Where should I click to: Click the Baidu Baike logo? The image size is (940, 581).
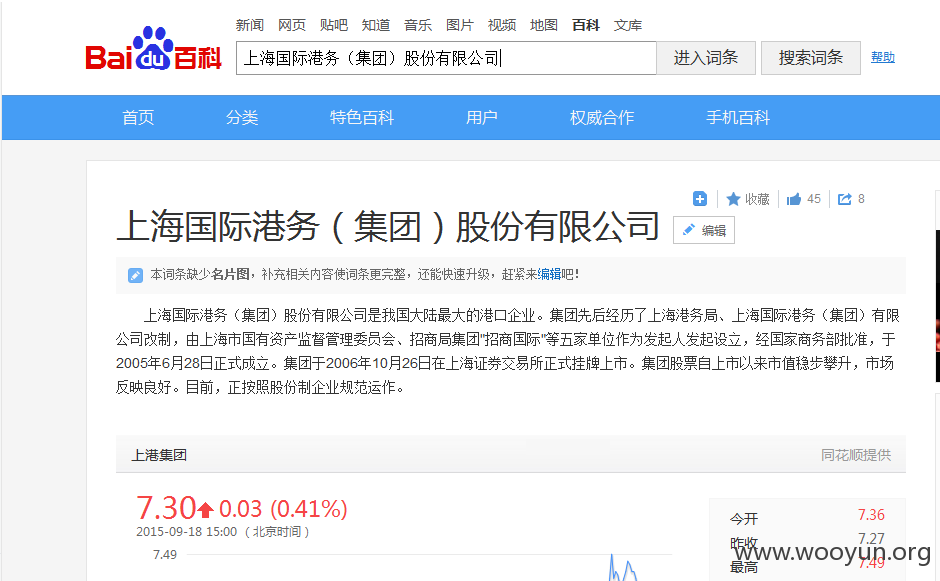coord(153,49)
